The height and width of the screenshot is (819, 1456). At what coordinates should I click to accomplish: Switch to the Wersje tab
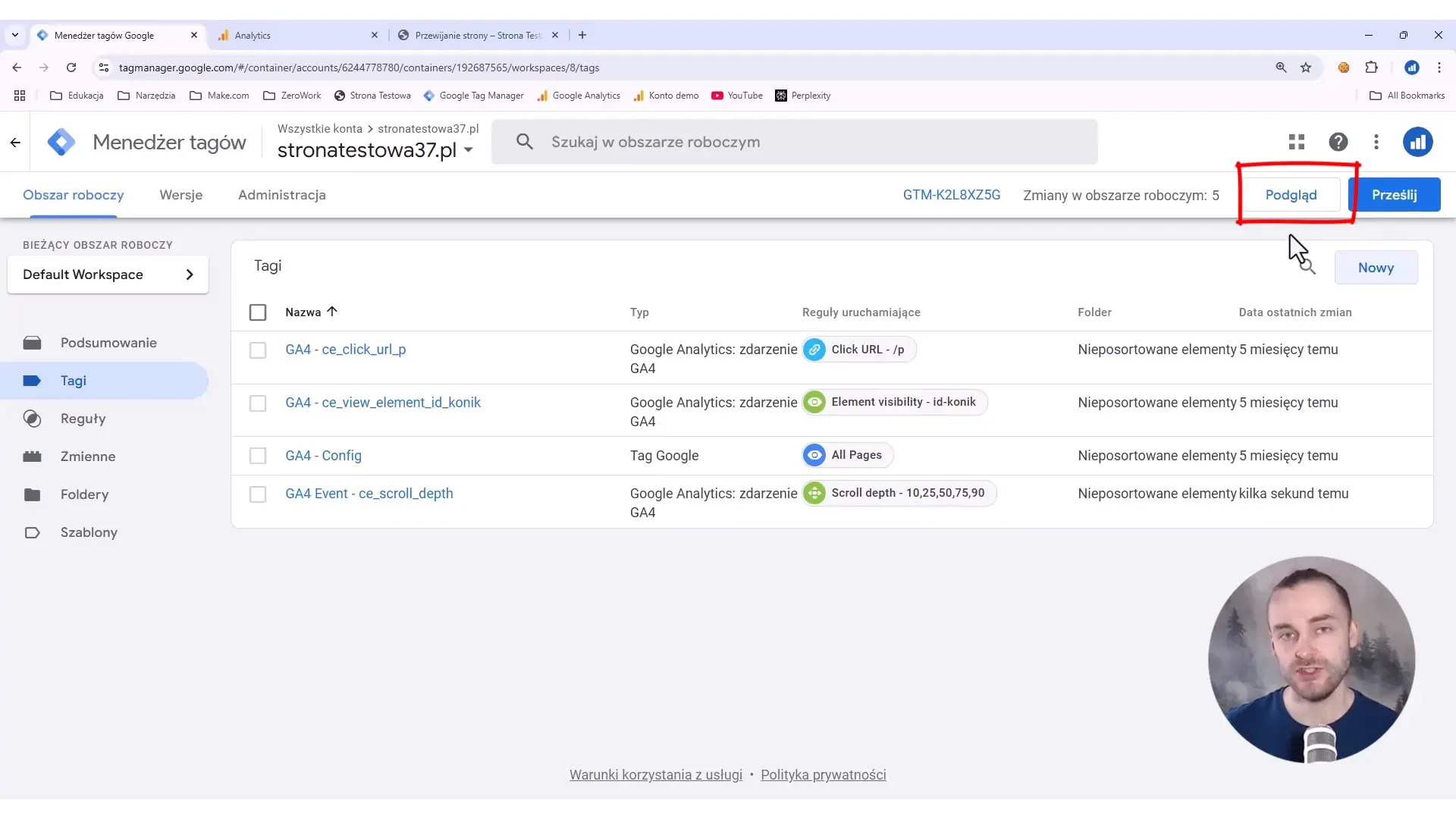coord(181,195)
